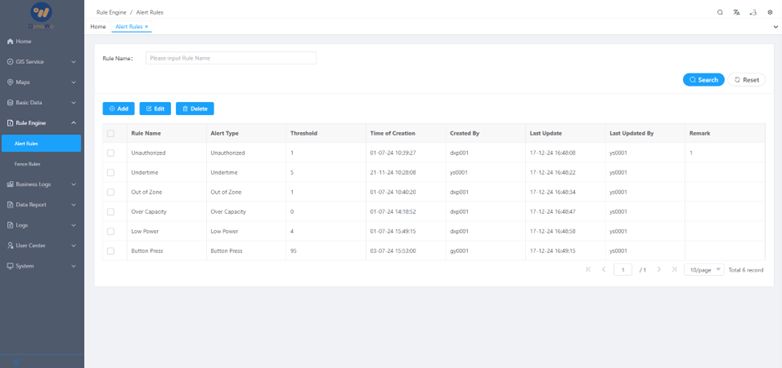Check the Low Power row checkbox
Image resolution: width=782 pixels, height=368 pixels.
(x=111, y=231)
